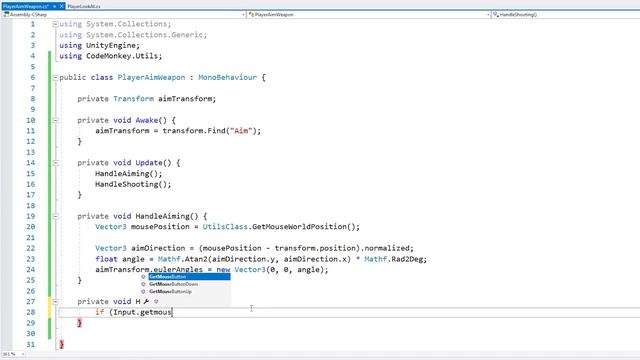Click 'Transform' type on line 8
The image size is (640, 360).
pos(133,99)
